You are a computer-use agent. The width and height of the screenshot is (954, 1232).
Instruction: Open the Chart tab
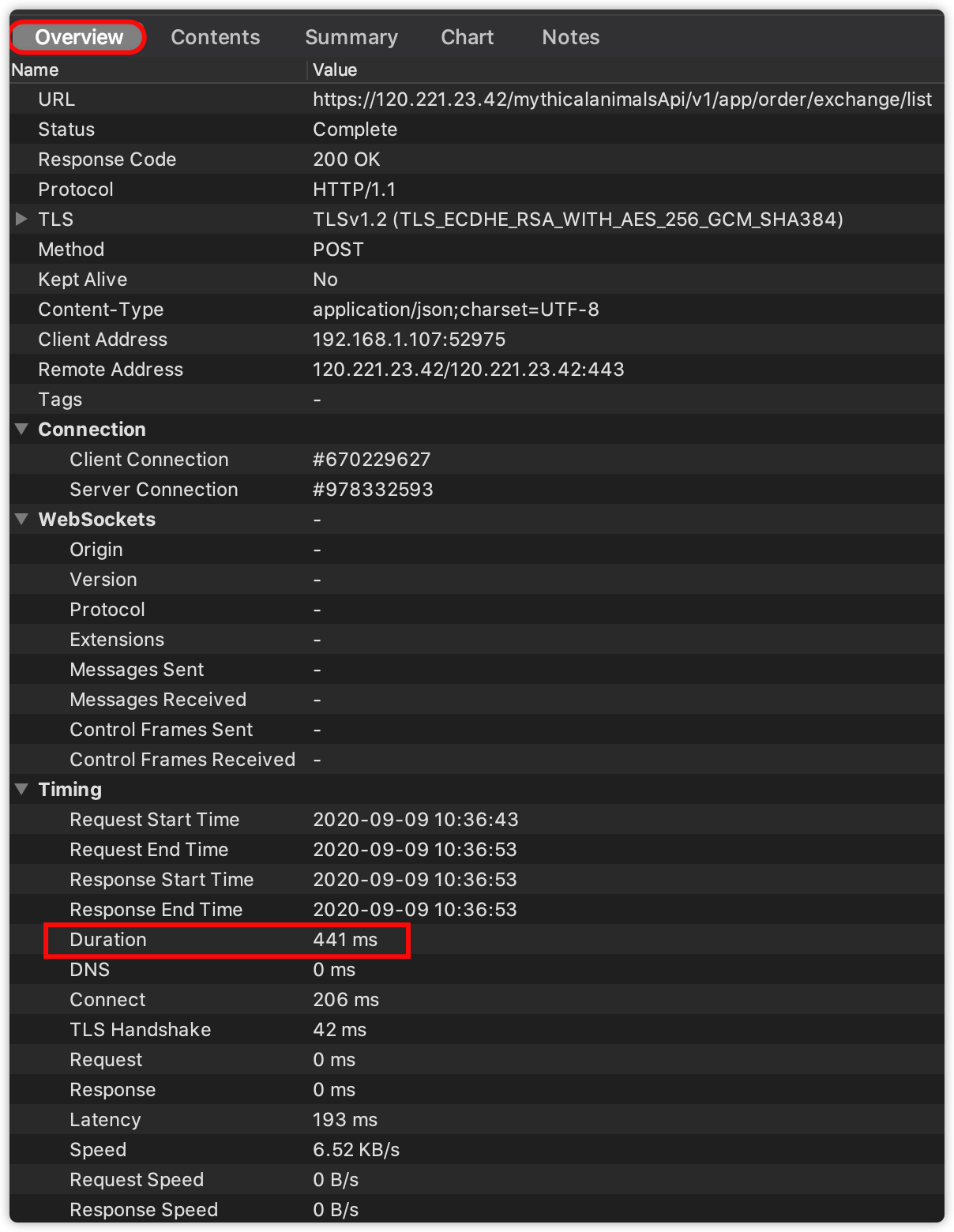tap(467, 37)
